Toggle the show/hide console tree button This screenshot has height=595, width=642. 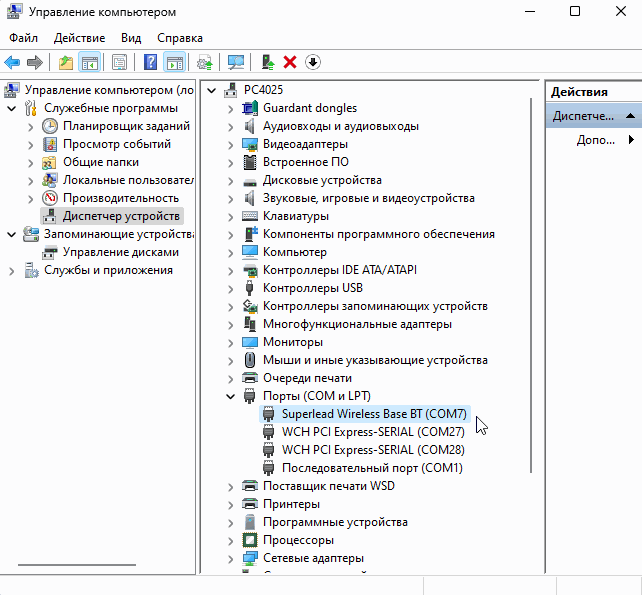90,63
